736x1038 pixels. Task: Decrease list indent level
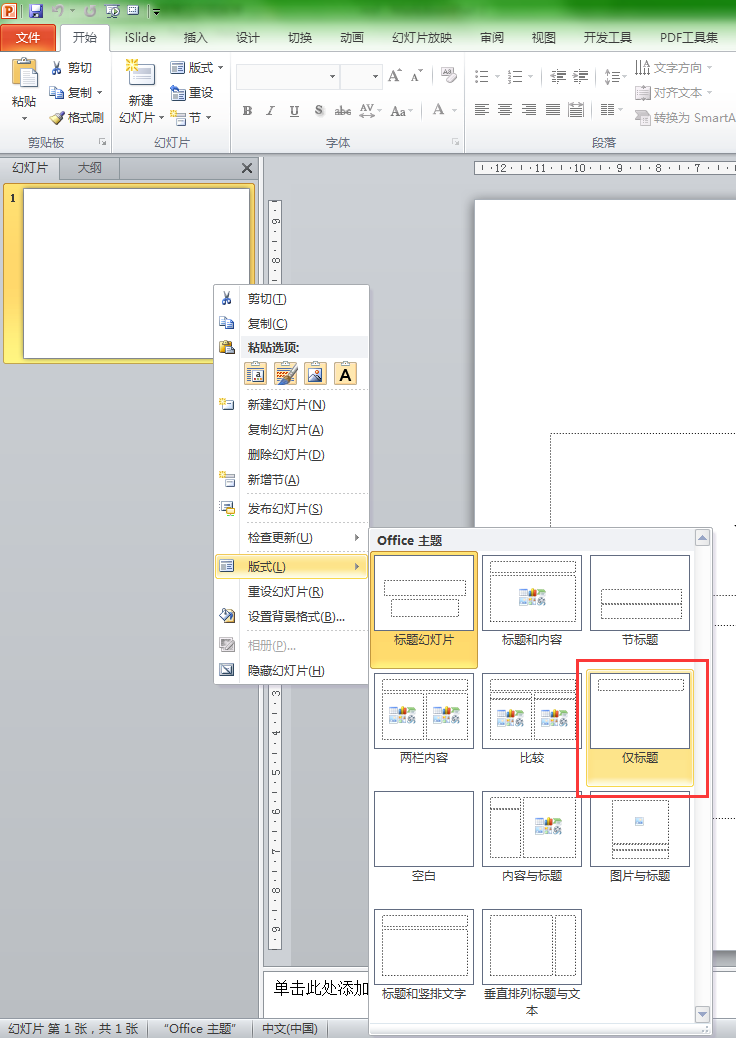coord(558,77)
